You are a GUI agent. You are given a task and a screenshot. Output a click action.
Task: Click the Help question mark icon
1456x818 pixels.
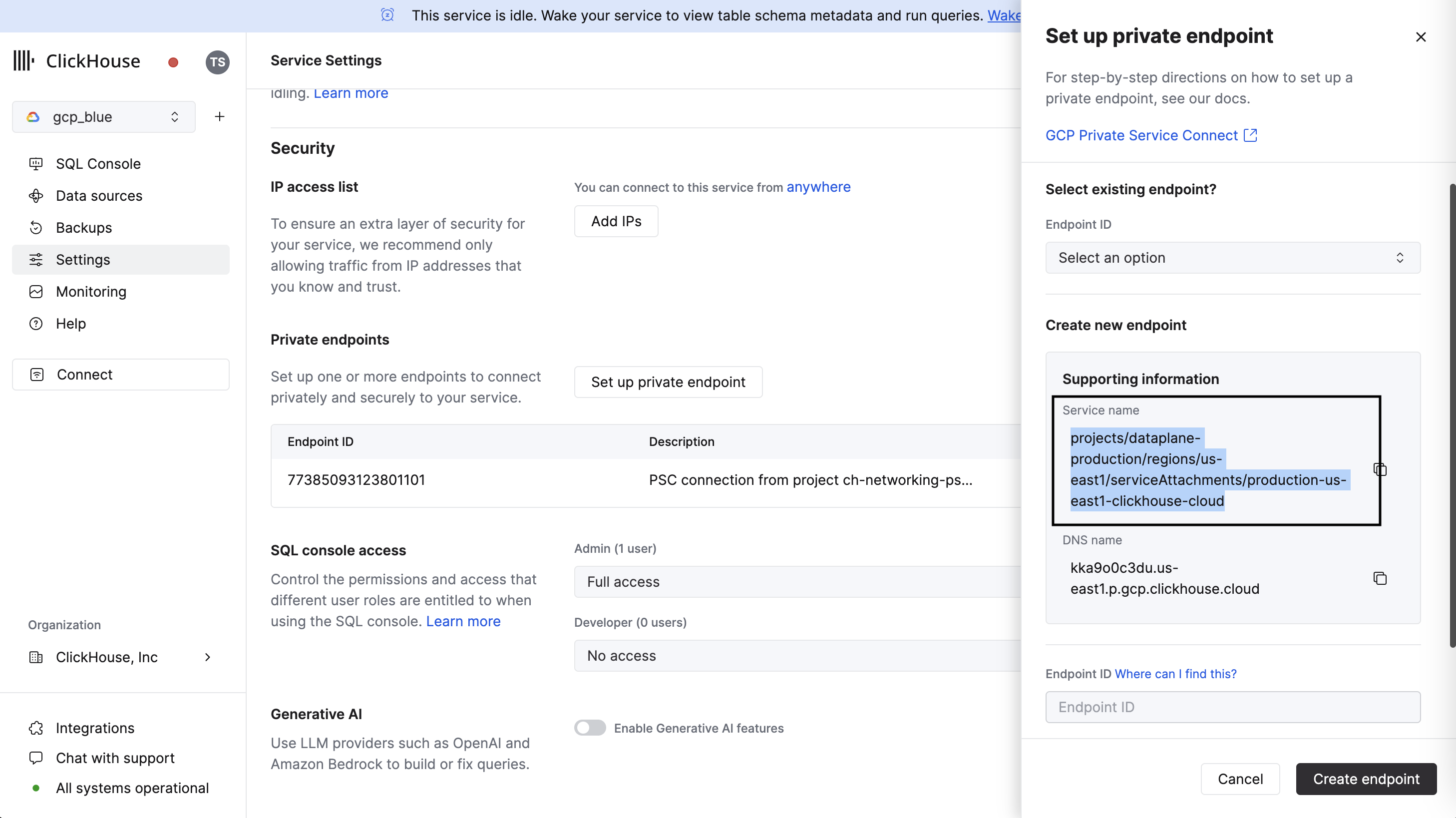[x=36, y=324]
